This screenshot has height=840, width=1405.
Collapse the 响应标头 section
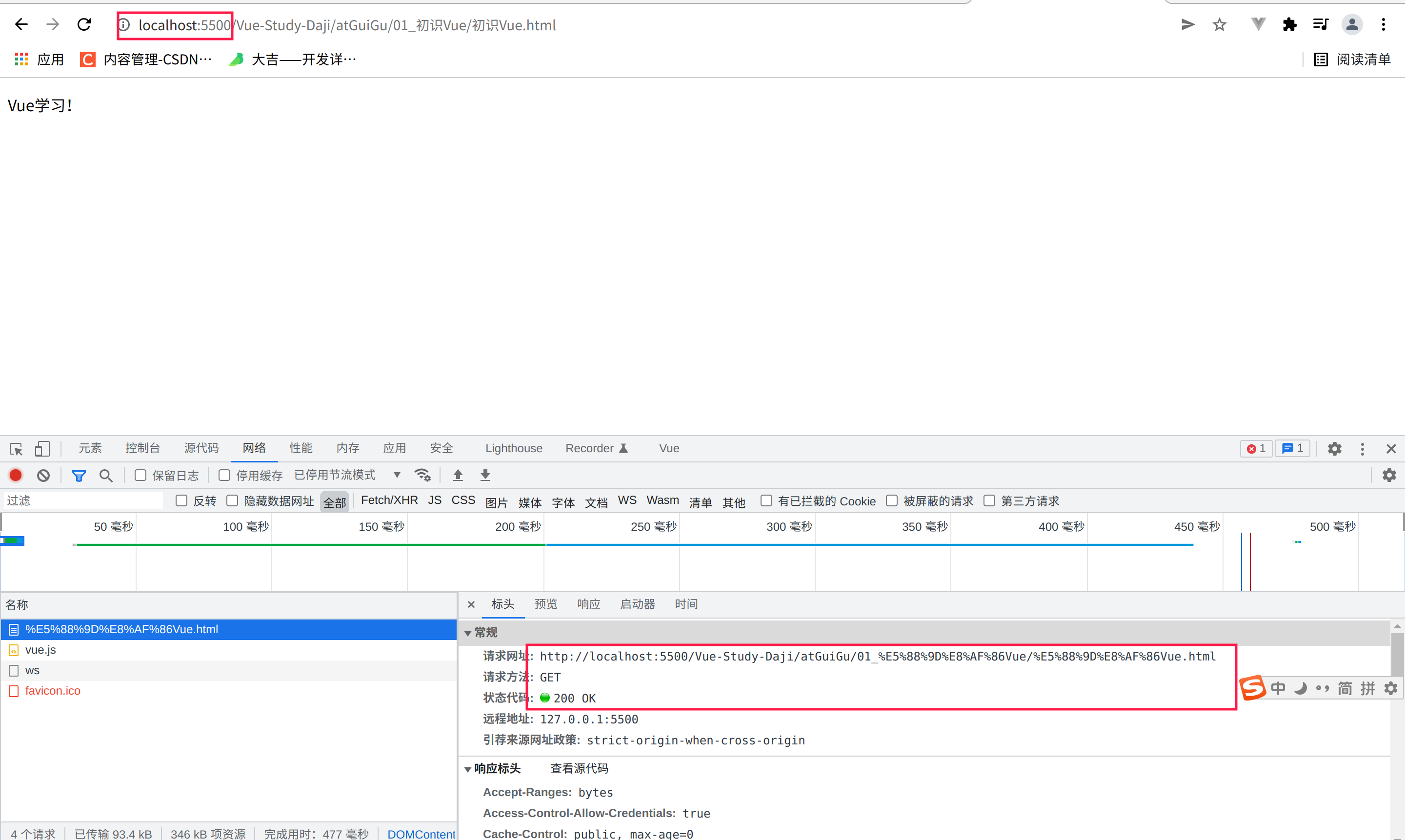467,769
